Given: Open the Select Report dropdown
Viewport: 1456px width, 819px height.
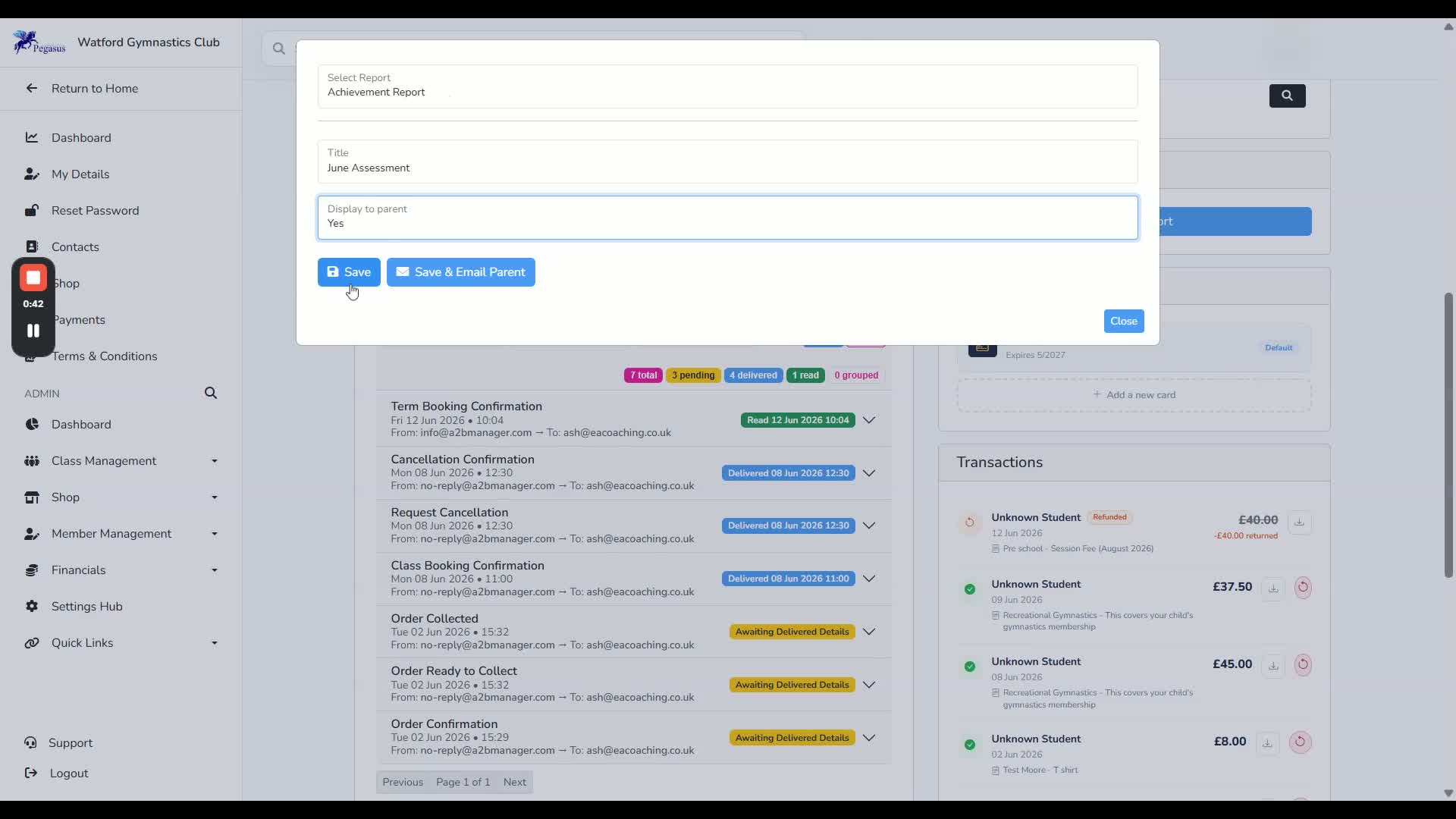Looking at the screenshot, I should 728,86.
